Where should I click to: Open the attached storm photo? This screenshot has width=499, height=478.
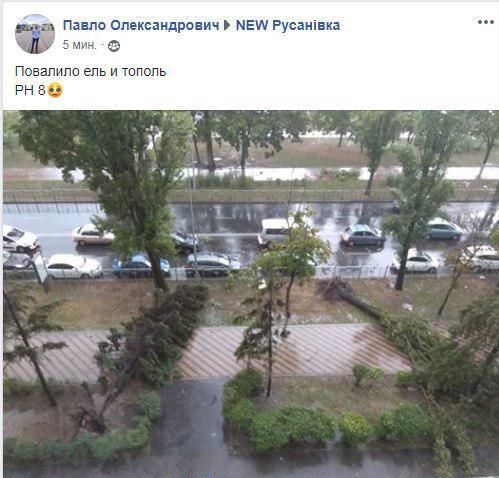pyautogui.click(x=251, y=294)
